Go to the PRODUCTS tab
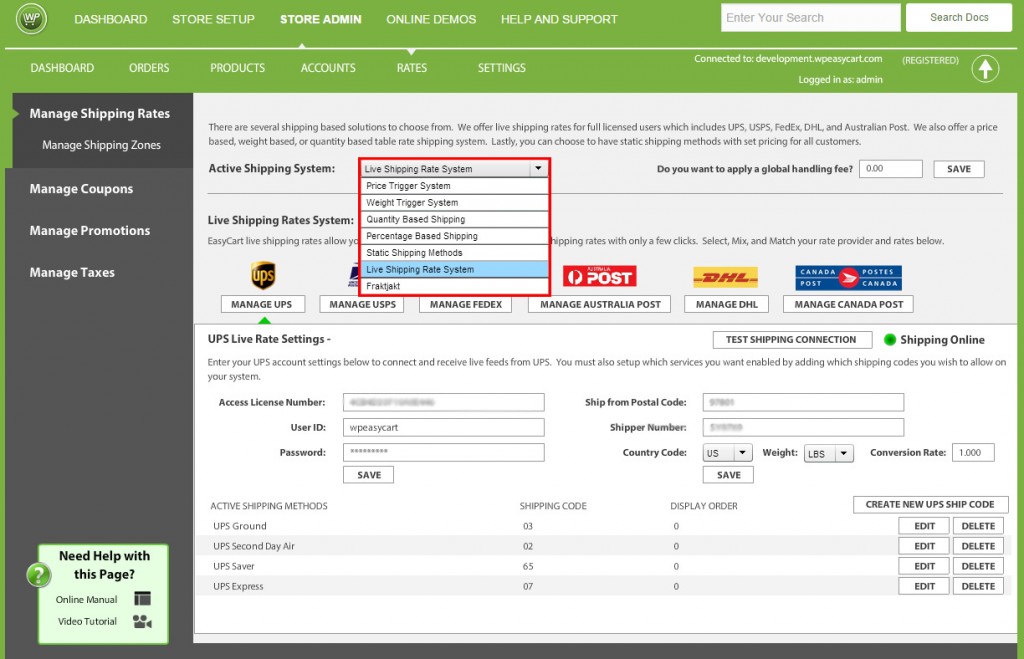The image size is (1024, 659). [x=238, y=68]
